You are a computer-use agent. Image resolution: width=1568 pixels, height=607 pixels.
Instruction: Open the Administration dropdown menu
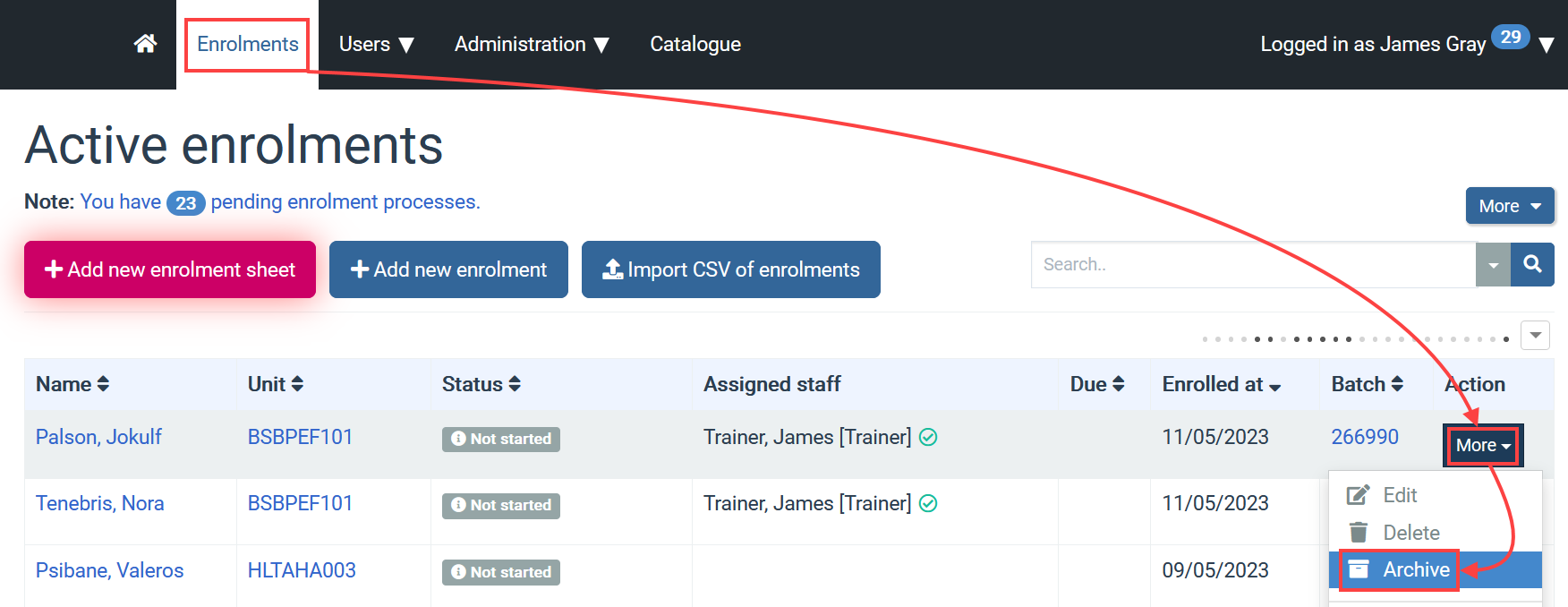pos(531,43)
